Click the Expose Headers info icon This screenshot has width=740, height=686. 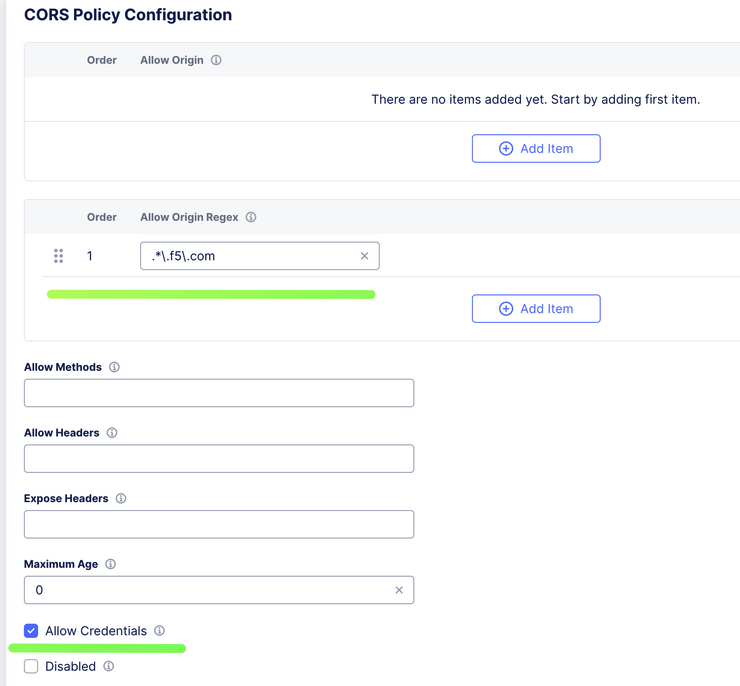pyautogui.click(x=121, y=498)
